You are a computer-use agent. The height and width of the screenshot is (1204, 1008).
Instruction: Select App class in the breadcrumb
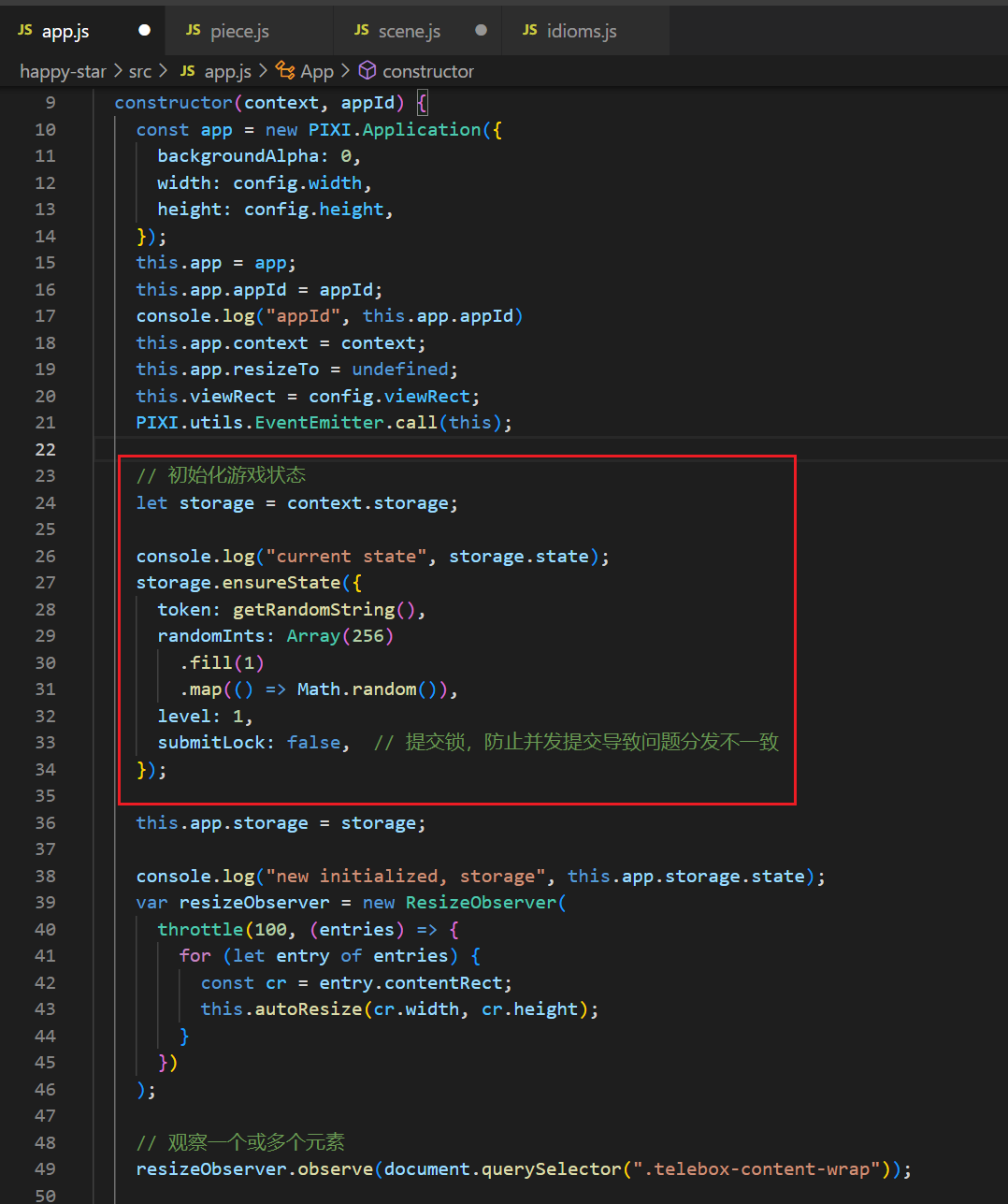(317, 71)
